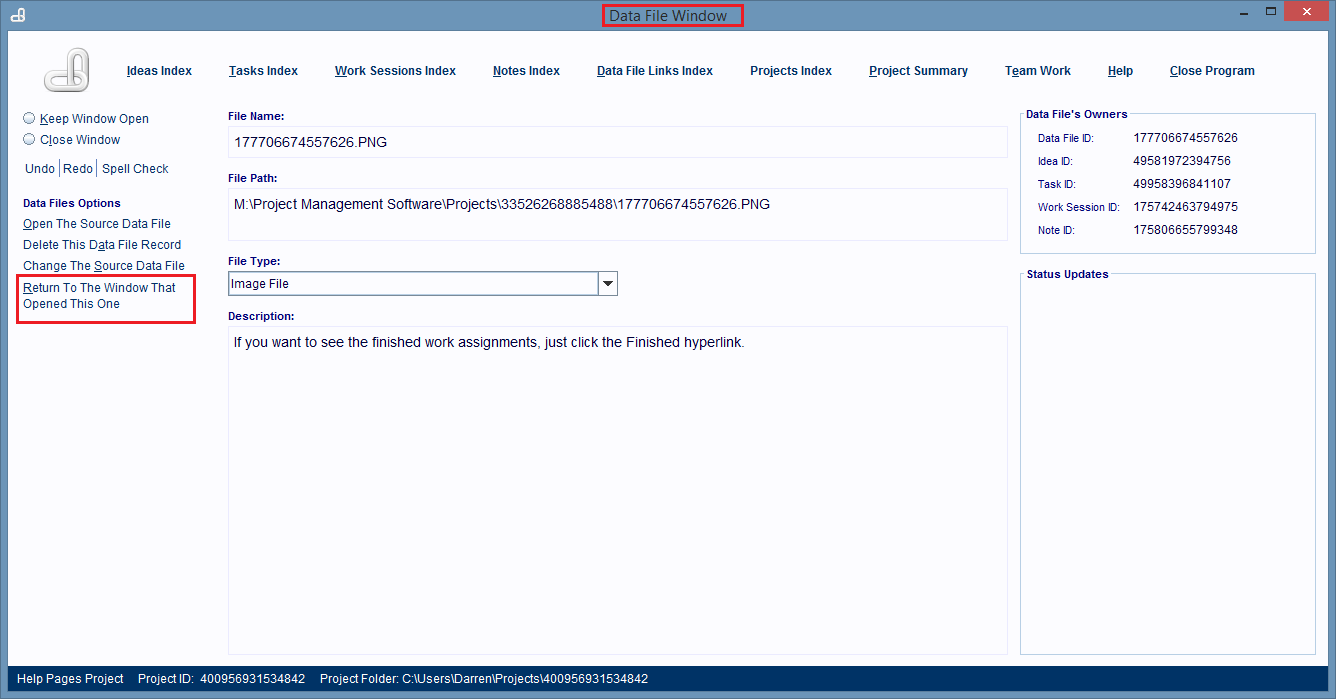Viewport: 1336px width, 699px height.
Task: Click into the File Path field
Action: 617,214
